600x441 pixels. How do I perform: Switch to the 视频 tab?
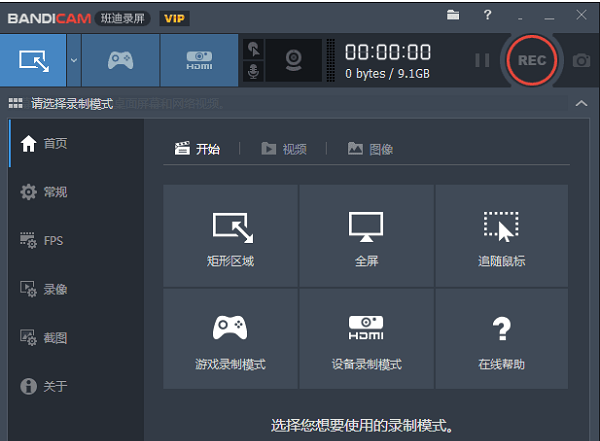pos(284,149)
